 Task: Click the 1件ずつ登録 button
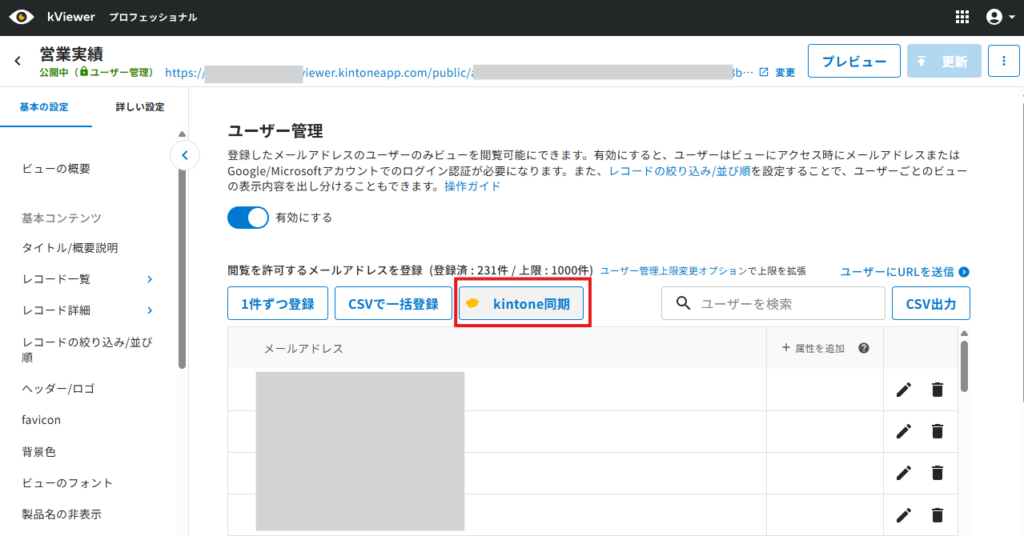click(278, 304)
